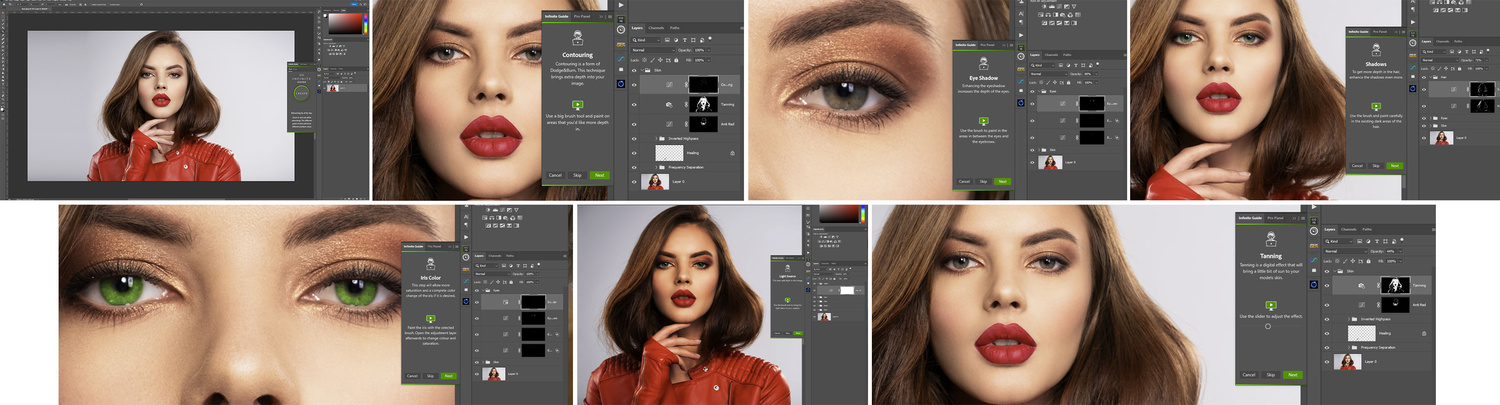Collapse Skin group in Contouring screenshot
The height and width of the screenshot is (405, 1500).
642,71
